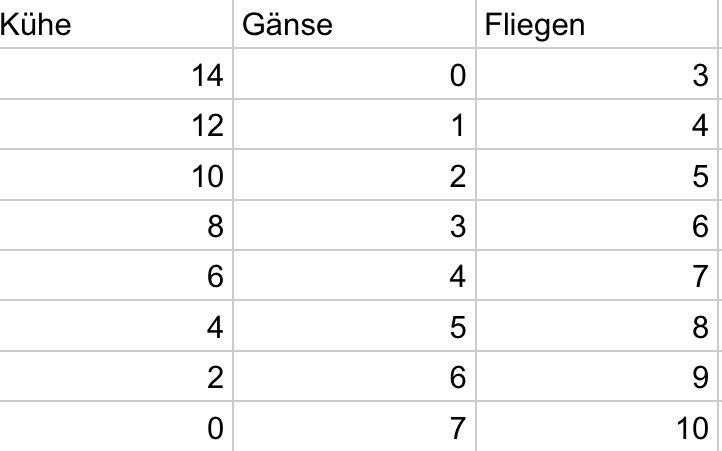
Task: Click the Fliegen cell containing 3
Action: (x=598, y=75)
